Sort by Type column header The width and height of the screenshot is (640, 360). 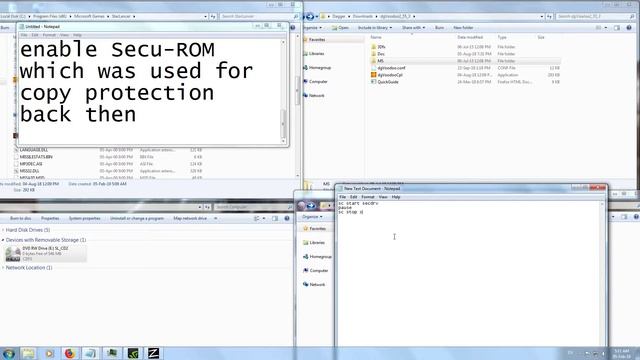coord(502,37)
